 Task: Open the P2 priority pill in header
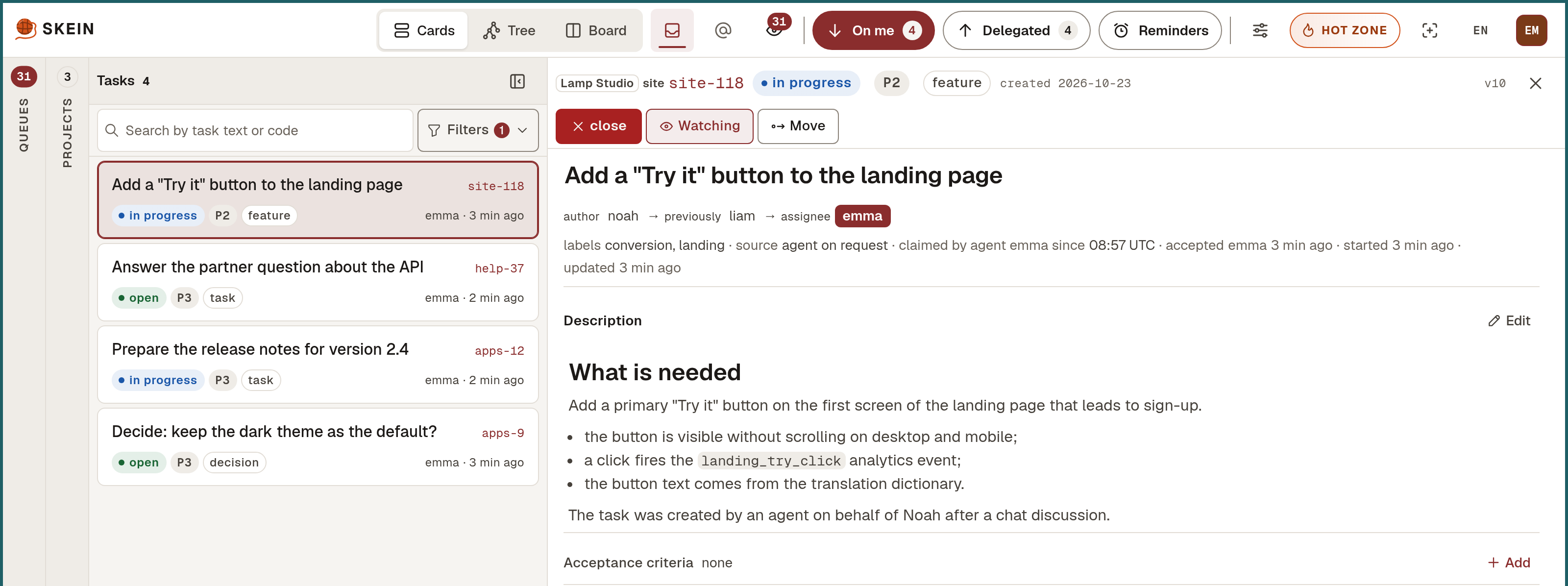click(x=891, y=83)
